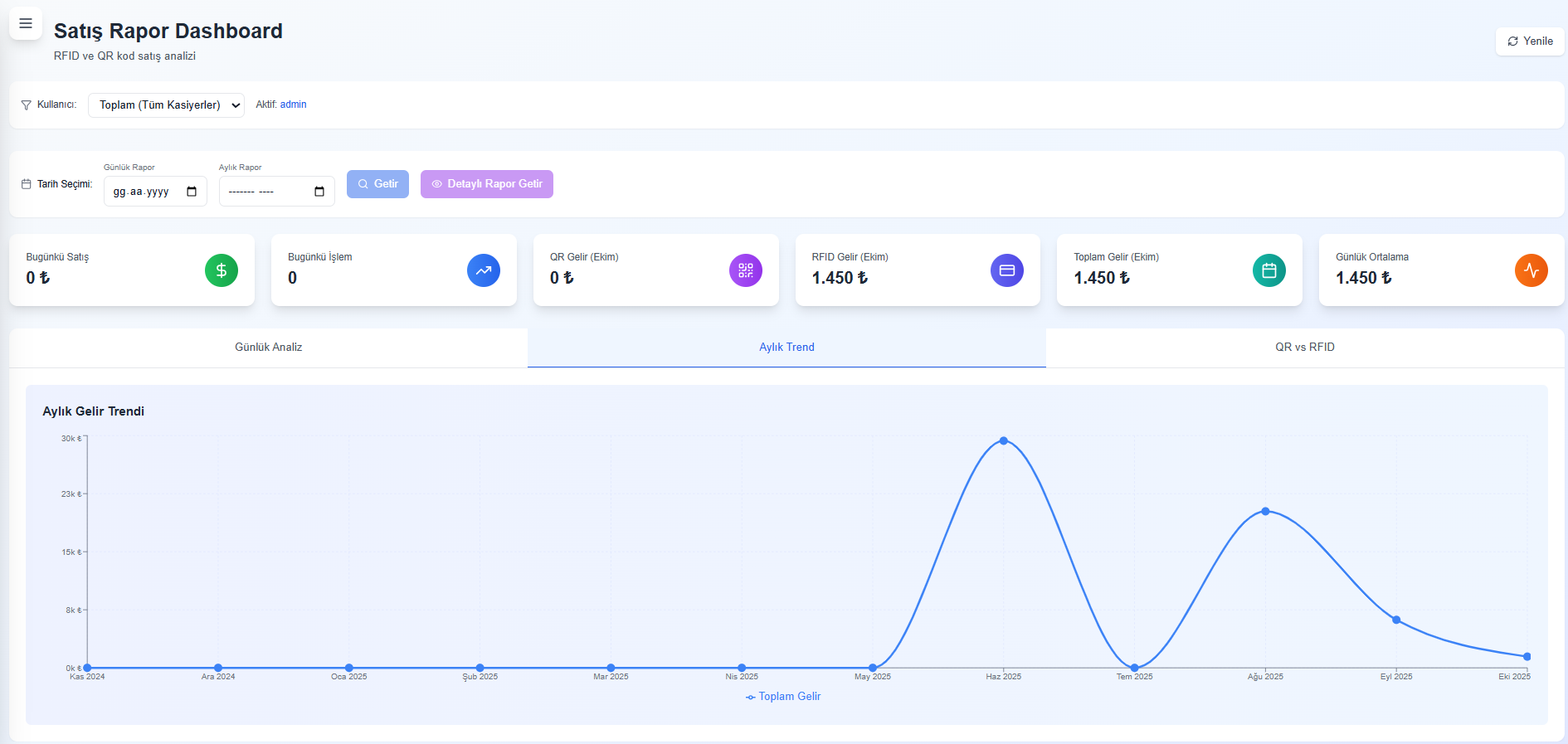Click the purple QR code icon
1568x744 pixels.
(745, 270)
